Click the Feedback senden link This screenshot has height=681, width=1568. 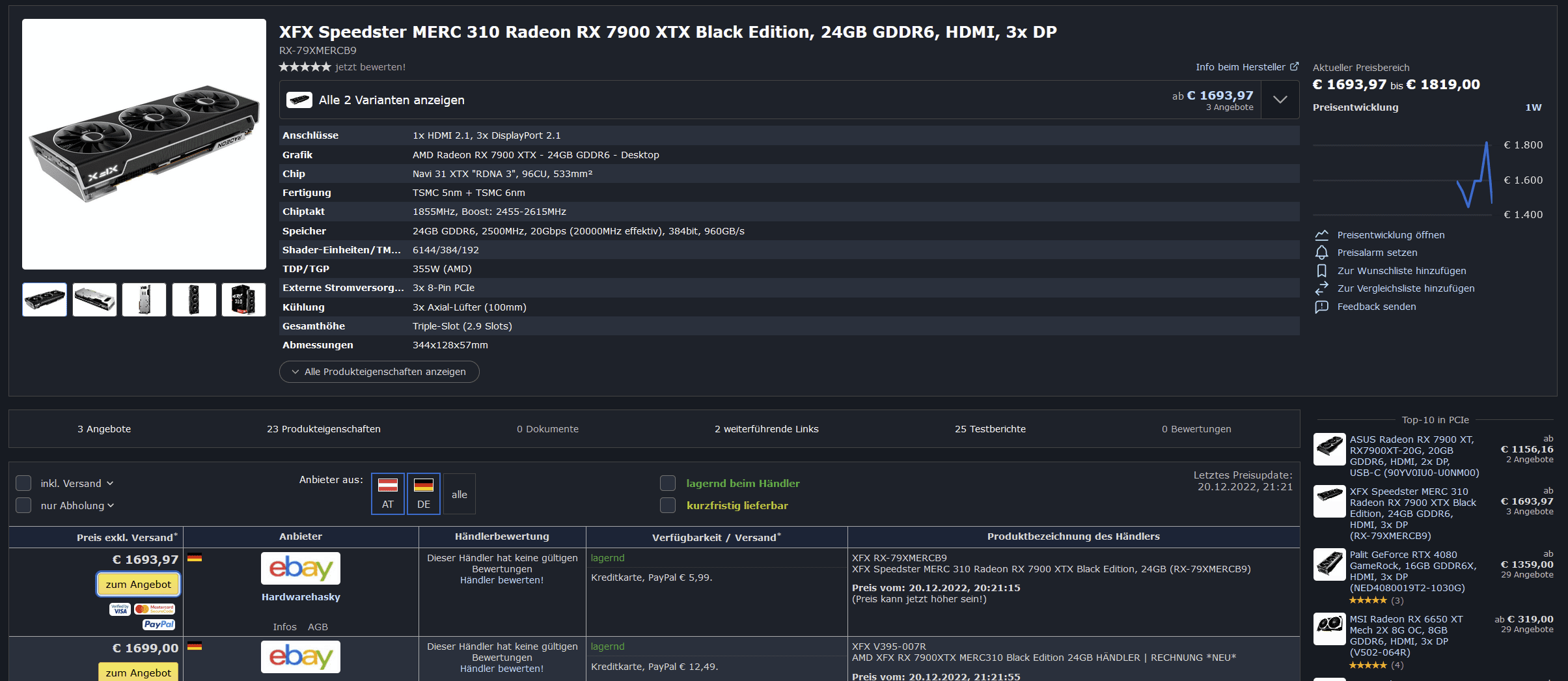[1377, 307]
